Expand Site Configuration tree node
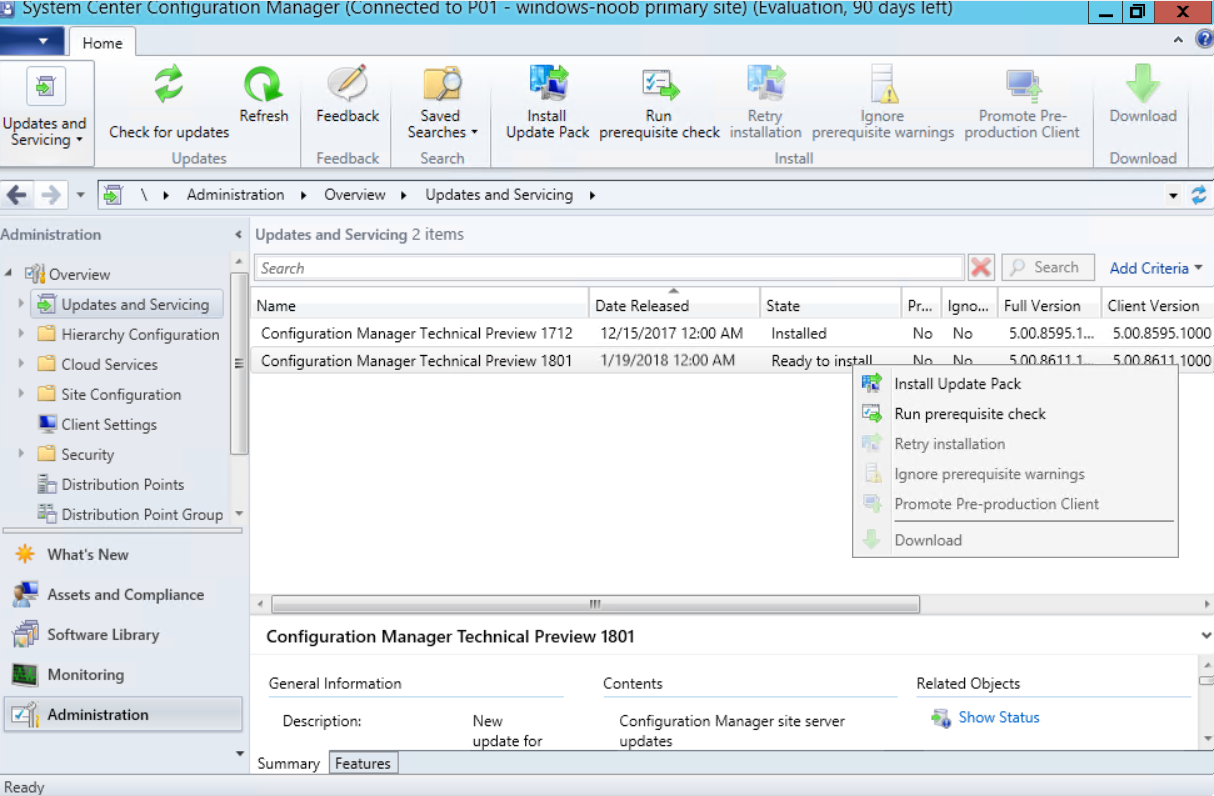Screen dimensions: 1214x796 pos(21,394)
